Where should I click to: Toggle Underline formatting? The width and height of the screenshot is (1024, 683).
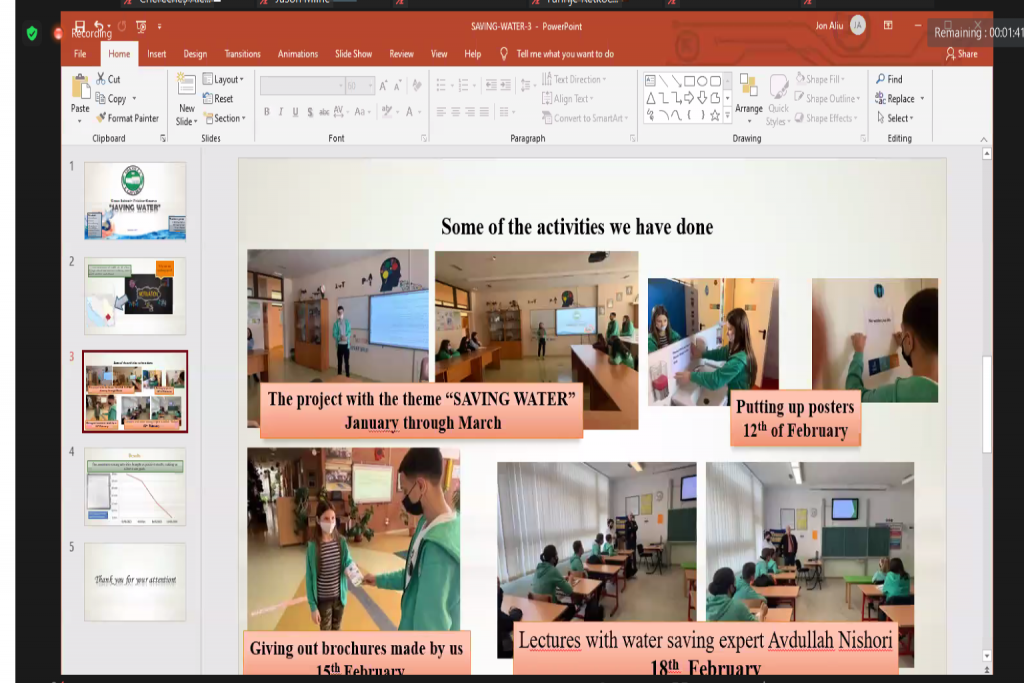(295, 112)
